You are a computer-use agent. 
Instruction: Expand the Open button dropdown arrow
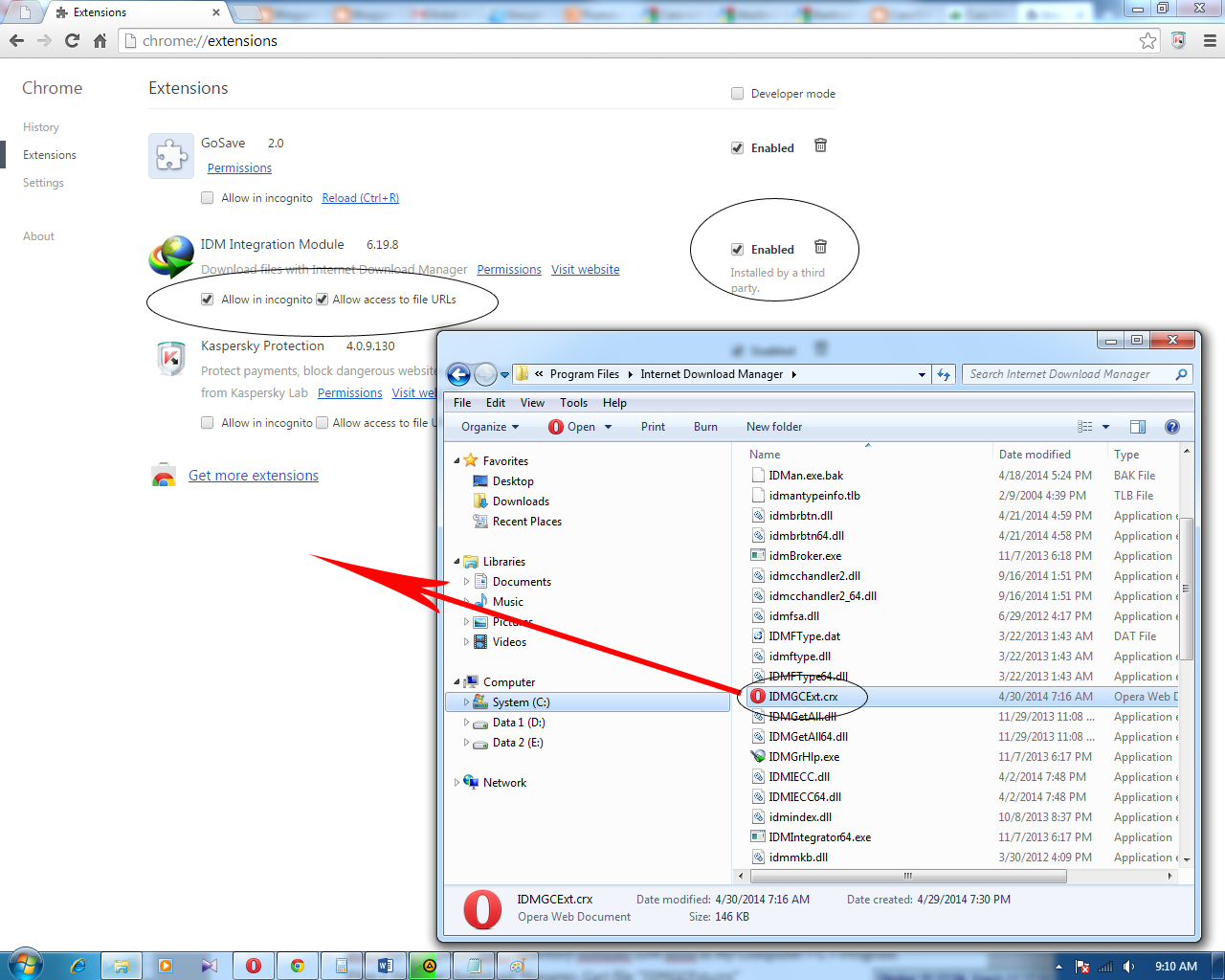click(x=608, y=427)
